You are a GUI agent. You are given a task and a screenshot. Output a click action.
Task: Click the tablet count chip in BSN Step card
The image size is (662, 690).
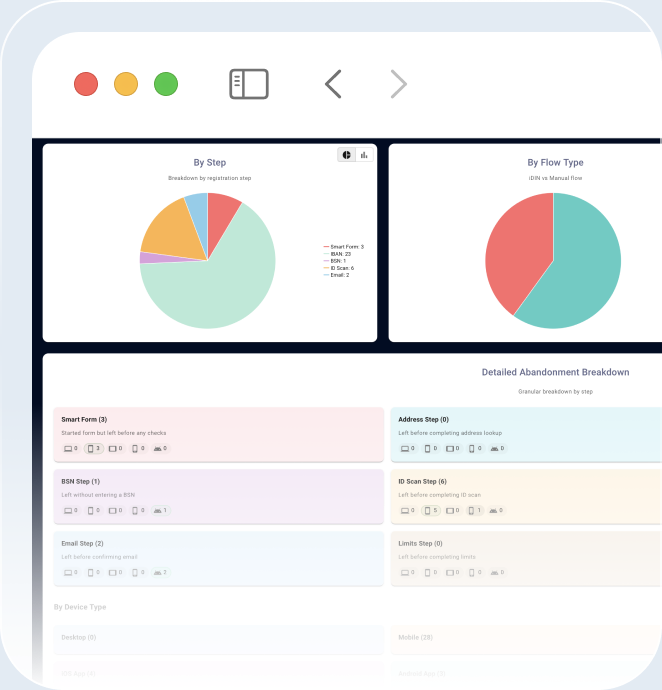[x=115, y=510]
